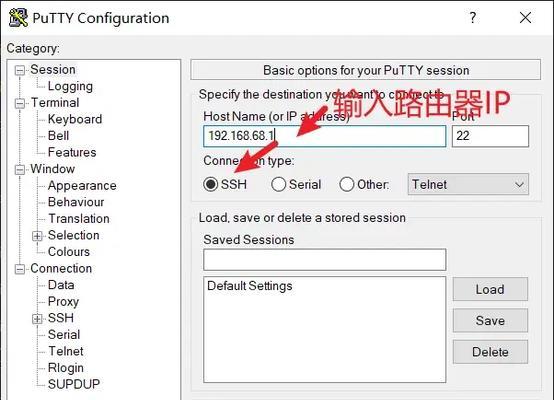Open the Data category
Viewport: 554px width, 400px height.
point(61,285)
